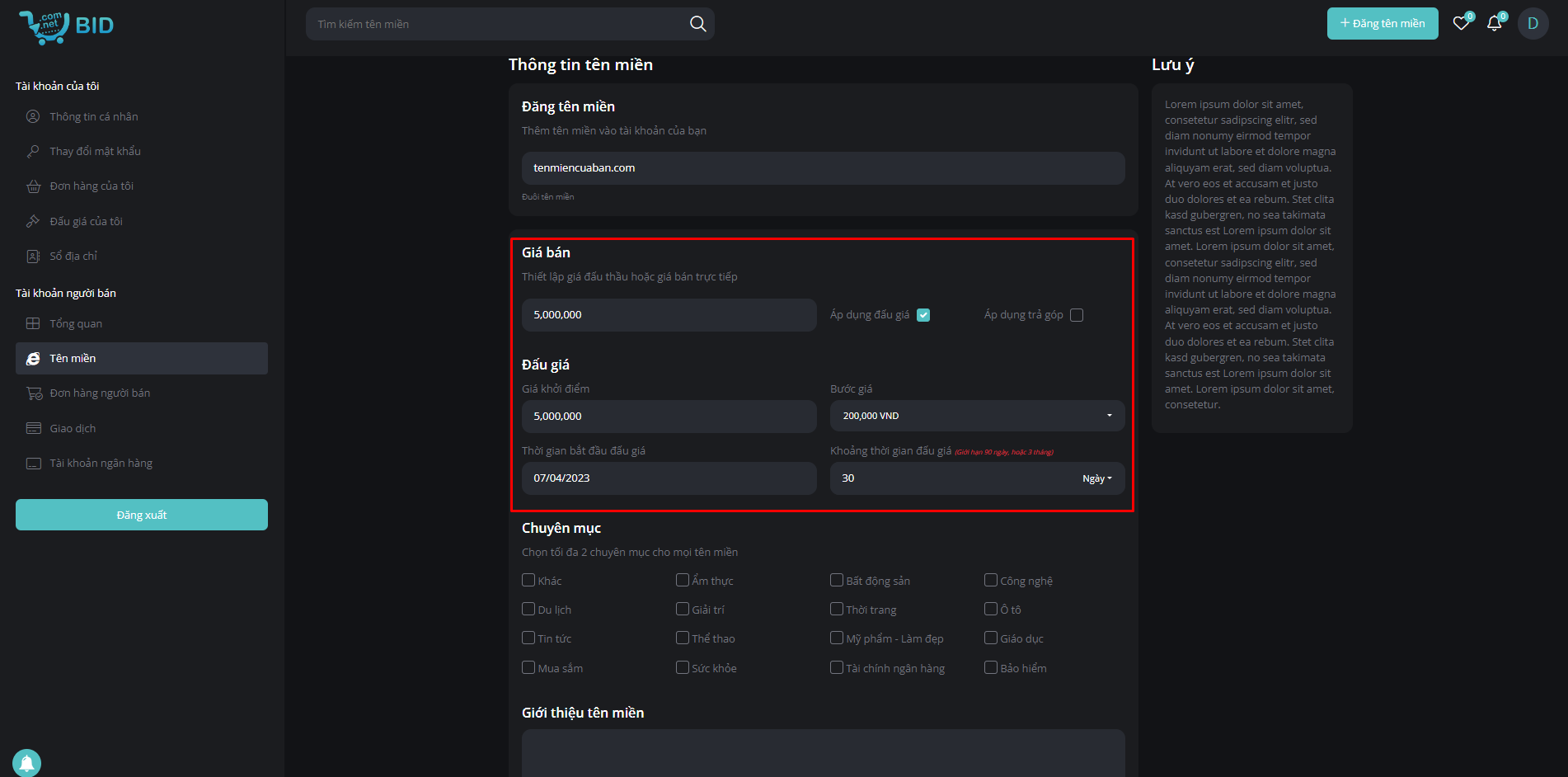Open the Ngày time unit dropdown
1568x777 pixels.
(x=1096, y=478)
